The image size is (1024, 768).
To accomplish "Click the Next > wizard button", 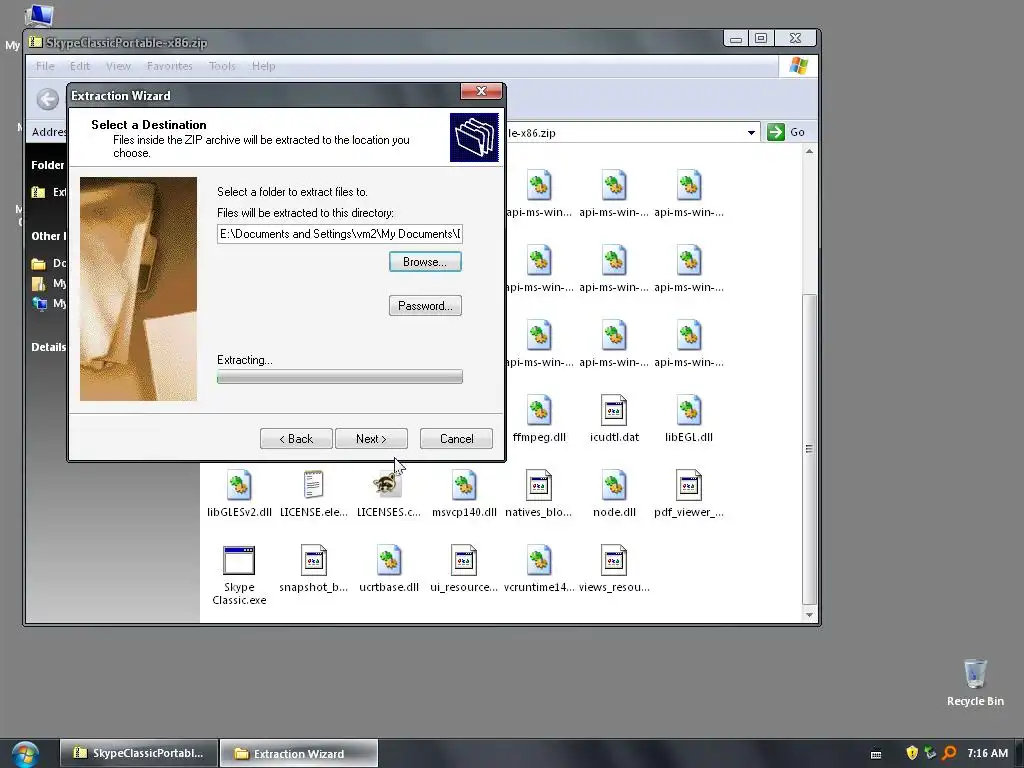I will click(x=371, y=439).
